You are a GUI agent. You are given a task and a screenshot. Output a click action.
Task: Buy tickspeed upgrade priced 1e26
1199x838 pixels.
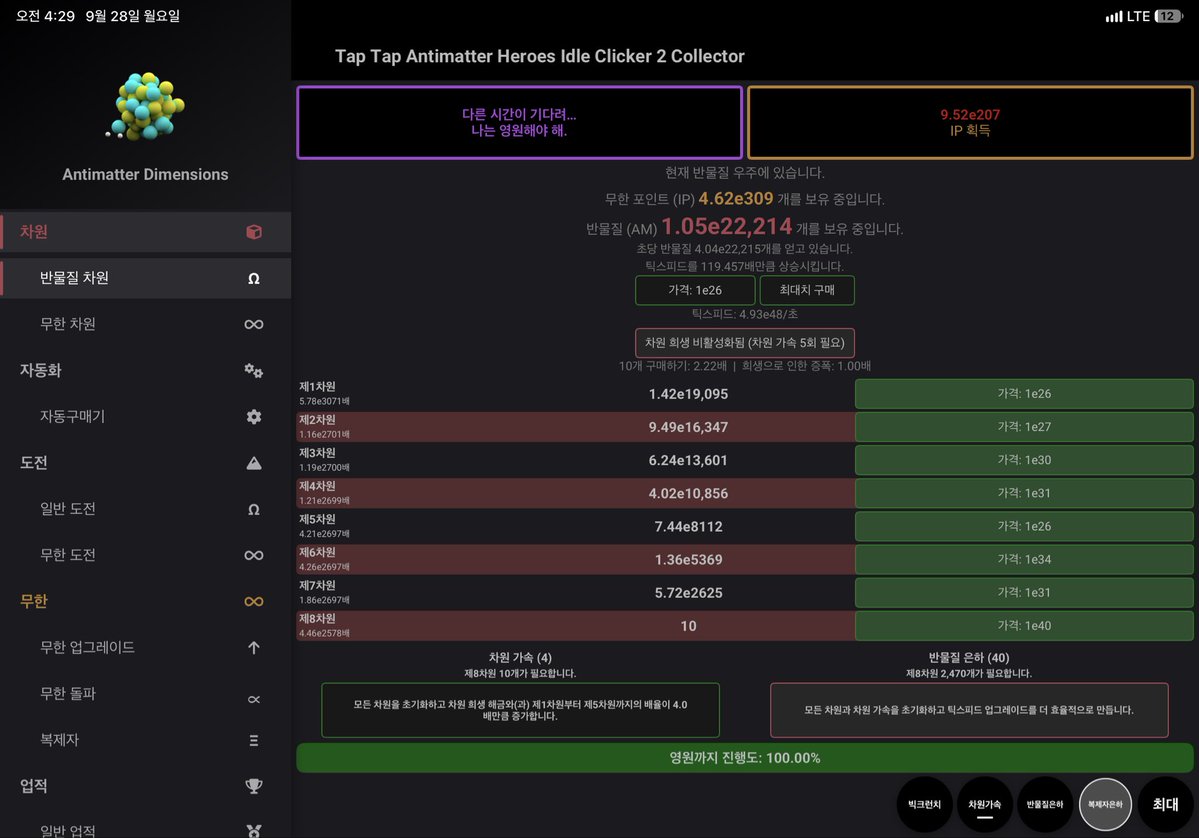pos(695,290)
